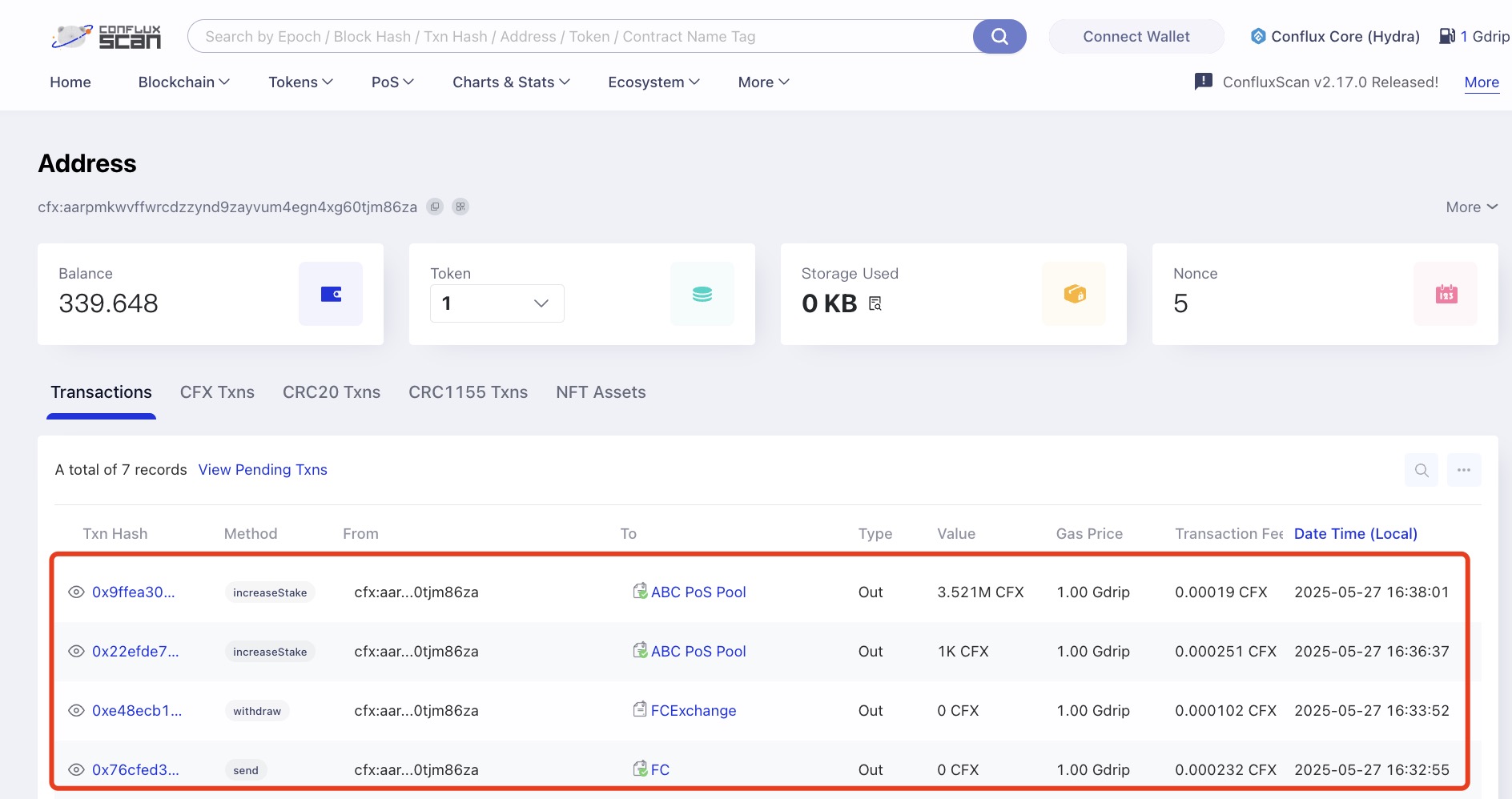Open the three-dots options in records header

pyautogui.click(x=1464, y=470)
